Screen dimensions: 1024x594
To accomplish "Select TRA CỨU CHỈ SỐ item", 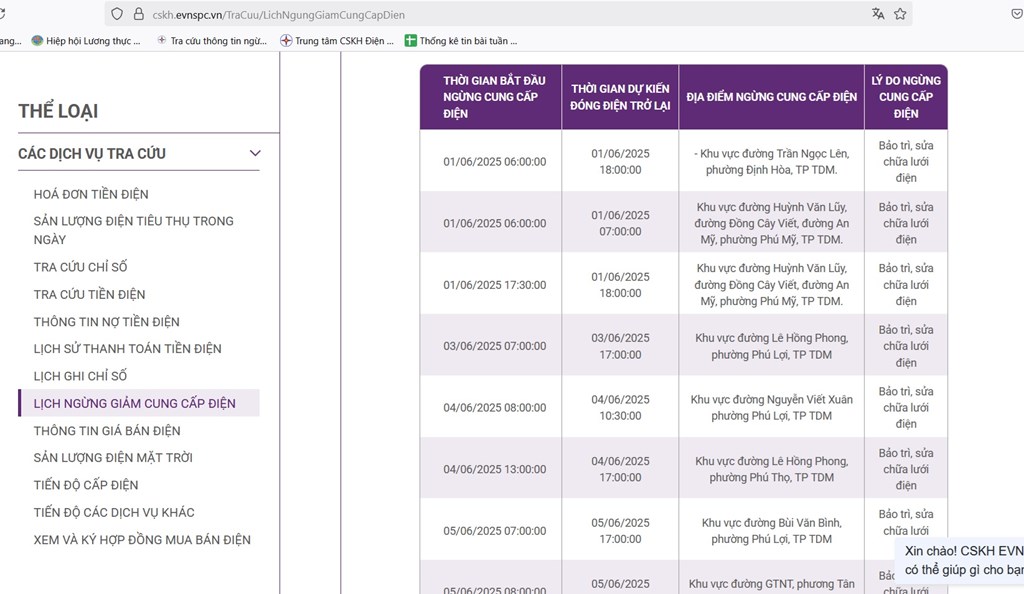I will pos(80,267).
